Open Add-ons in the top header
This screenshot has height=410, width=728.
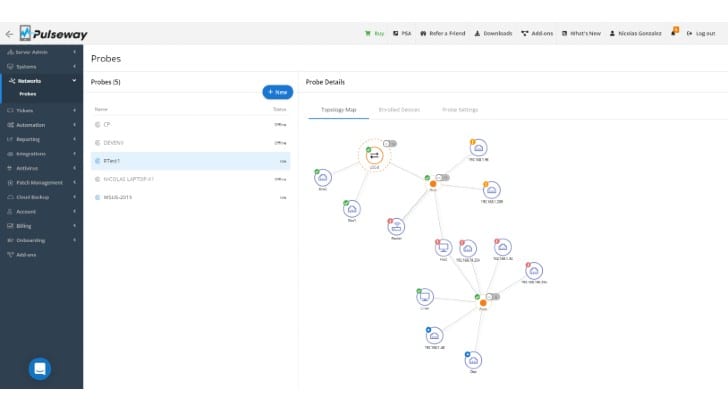(537, 33)
